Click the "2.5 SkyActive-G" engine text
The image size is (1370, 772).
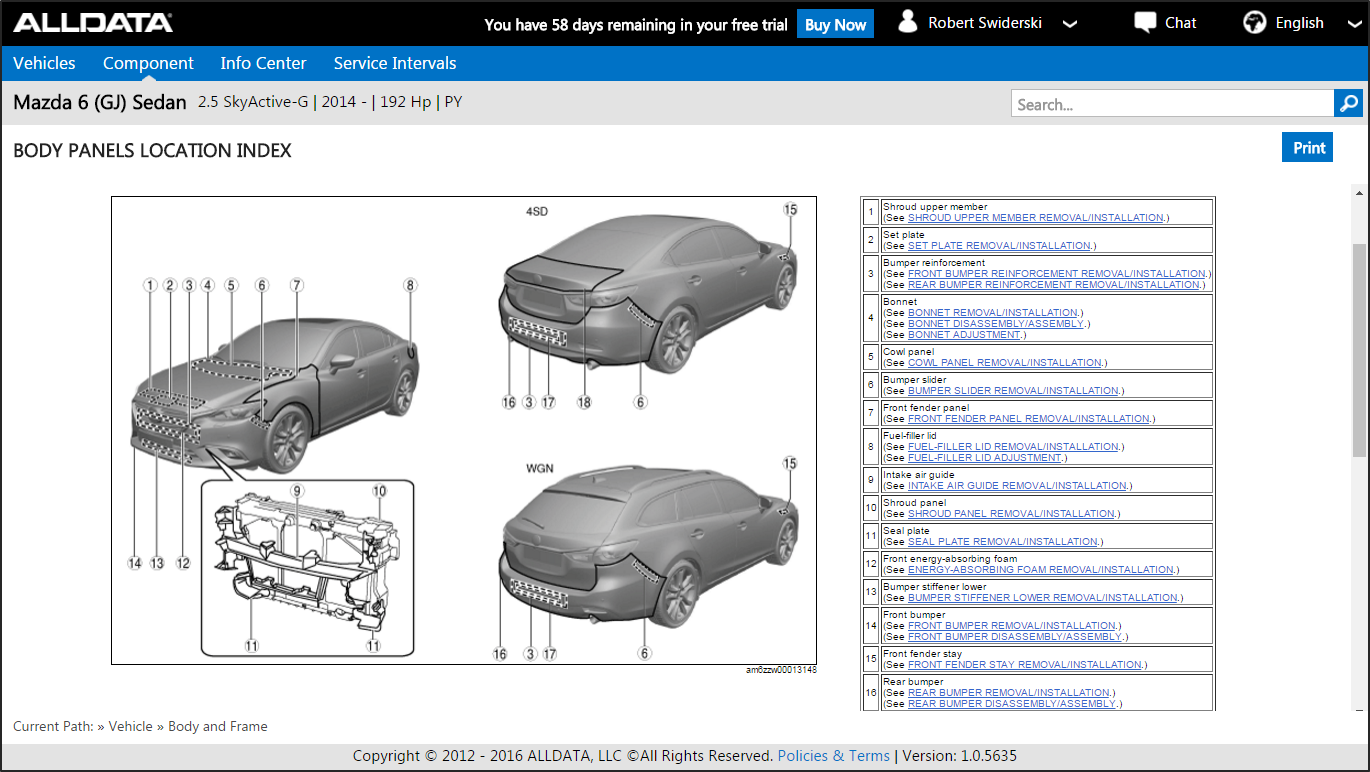[x=253, y=102]
